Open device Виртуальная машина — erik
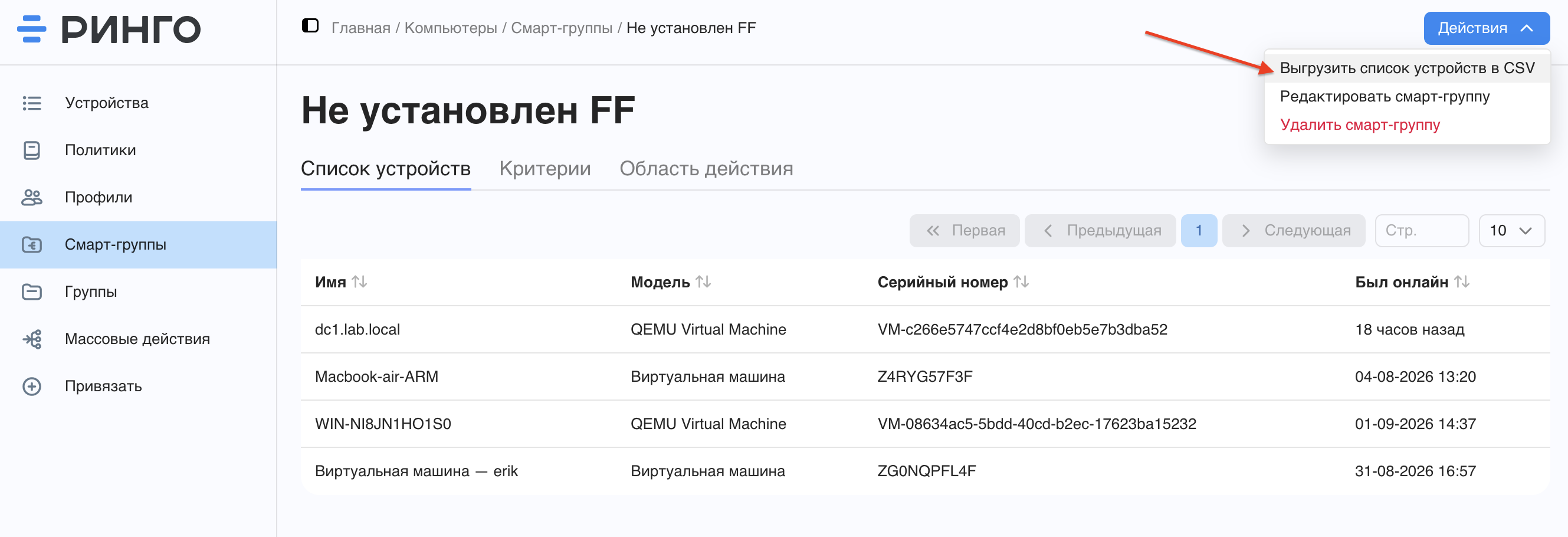1568x537 pixels. [925, 471]
